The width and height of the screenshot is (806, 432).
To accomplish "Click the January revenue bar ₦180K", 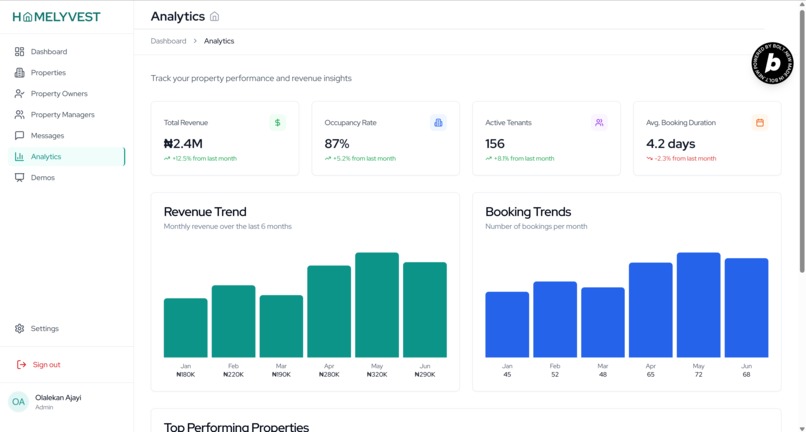I will click(186, 328).
